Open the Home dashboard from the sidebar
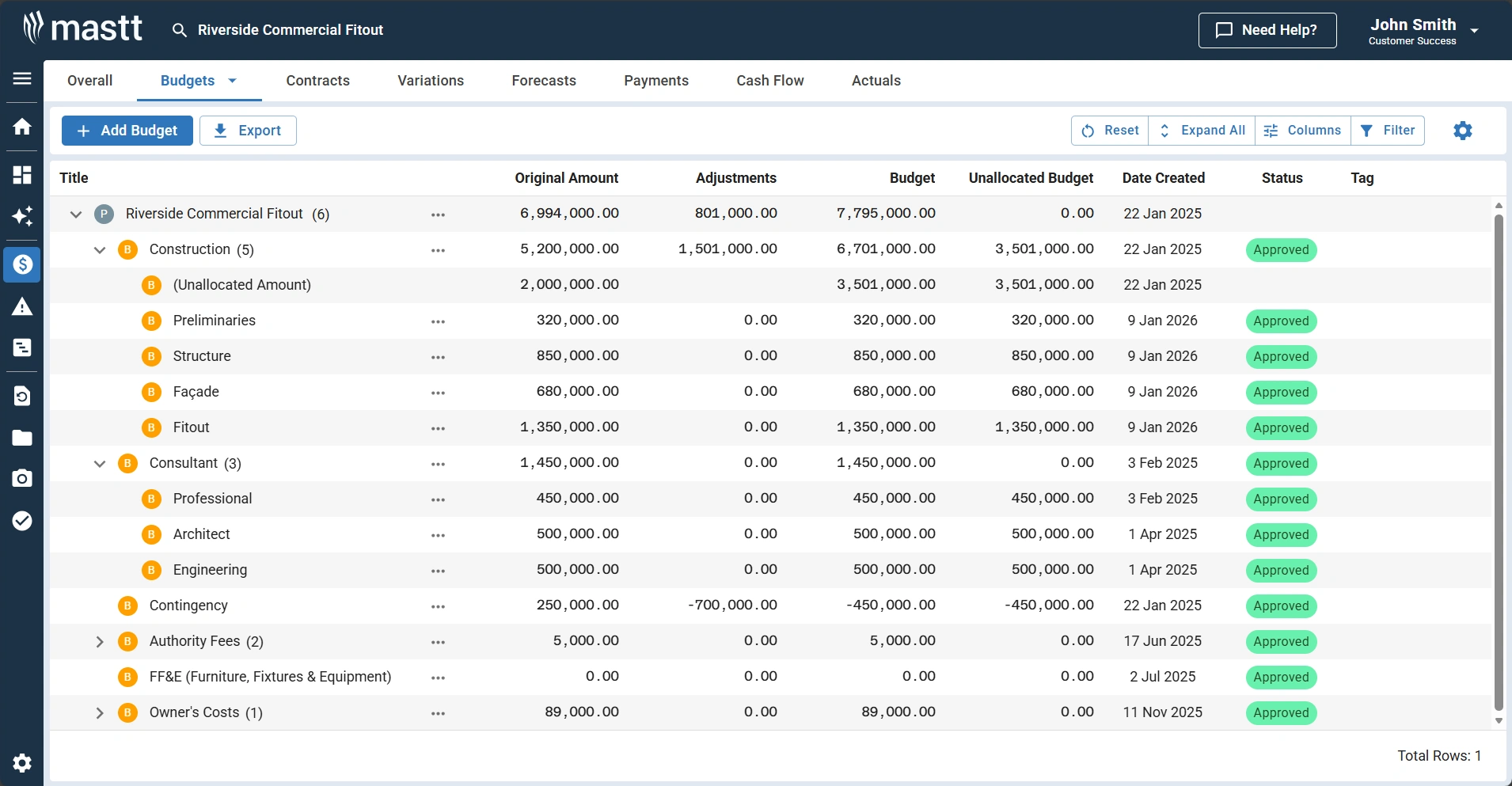 click(21, 127)
